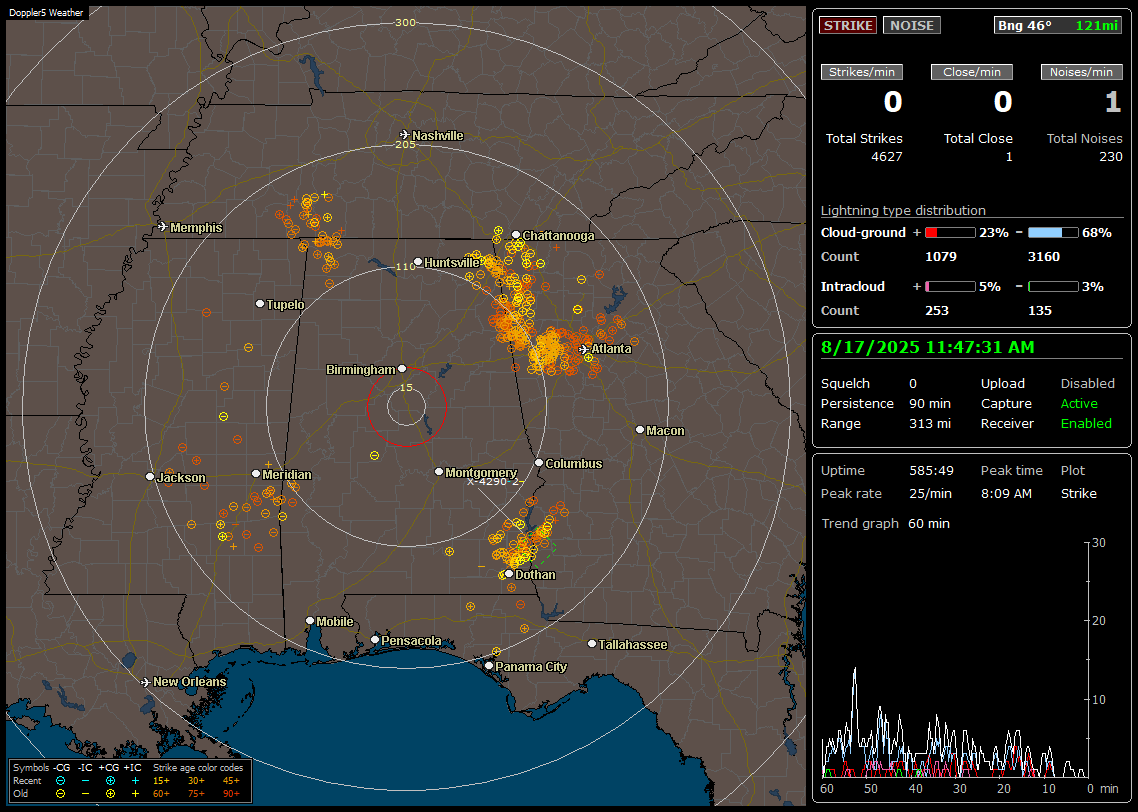Click the 45+ strike age color code
This screenshot has width=1138, height=812.
(x=231, y=781)
